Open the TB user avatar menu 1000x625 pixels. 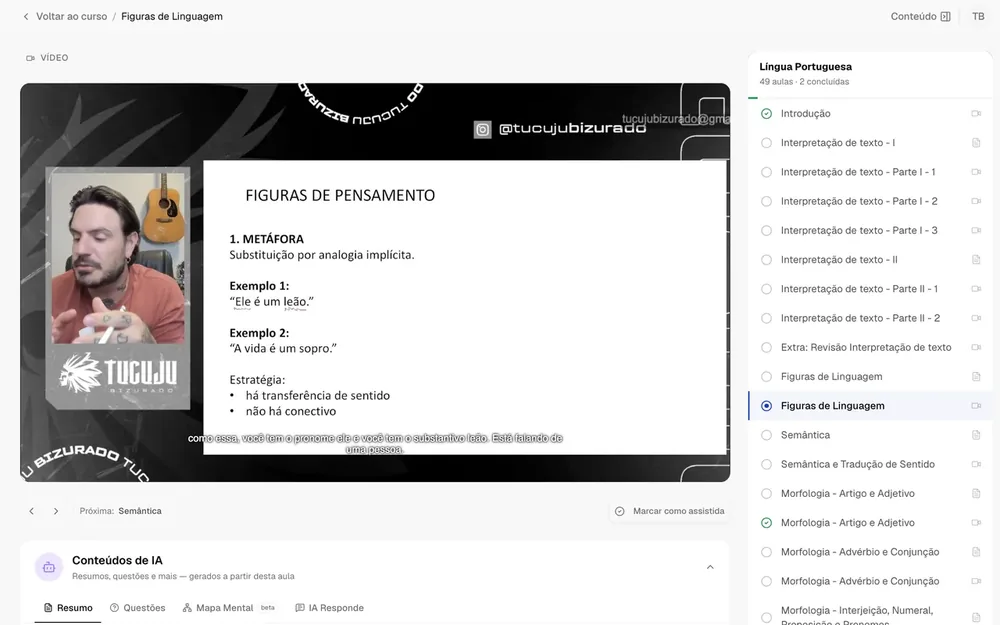(x=978, y=17)
